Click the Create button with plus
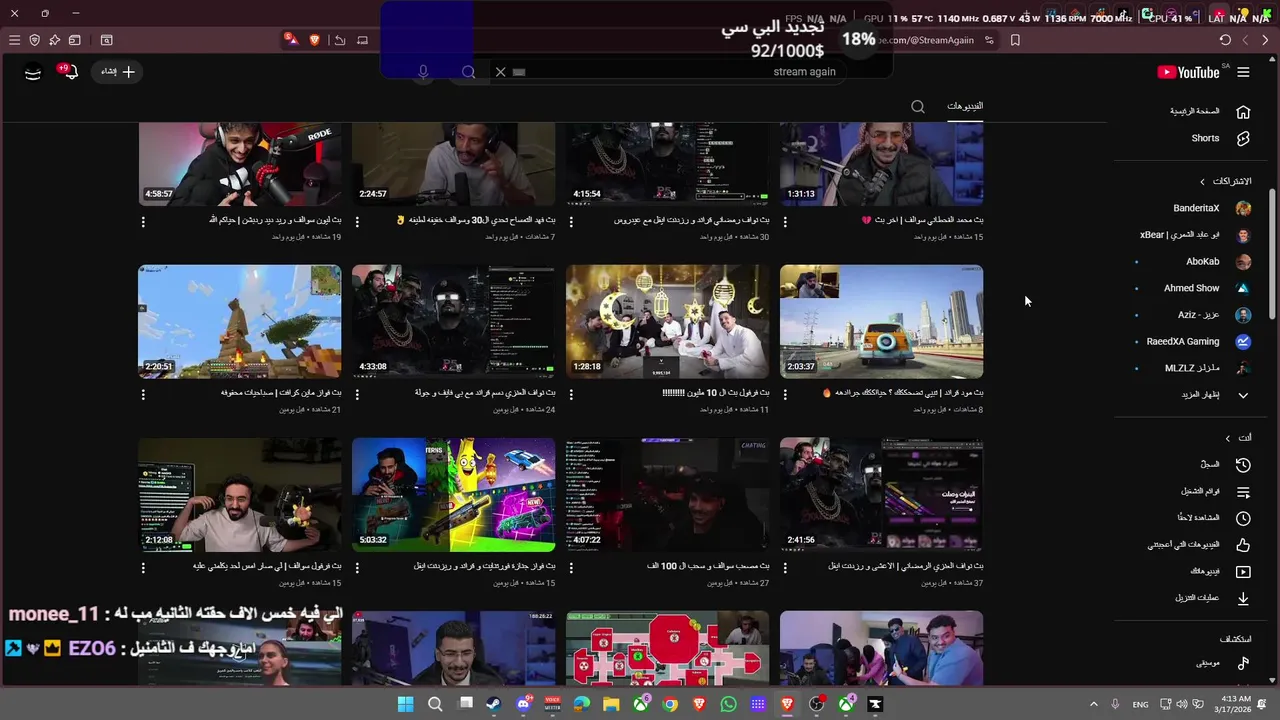The image size is (1280, 720). coord(117,72)
